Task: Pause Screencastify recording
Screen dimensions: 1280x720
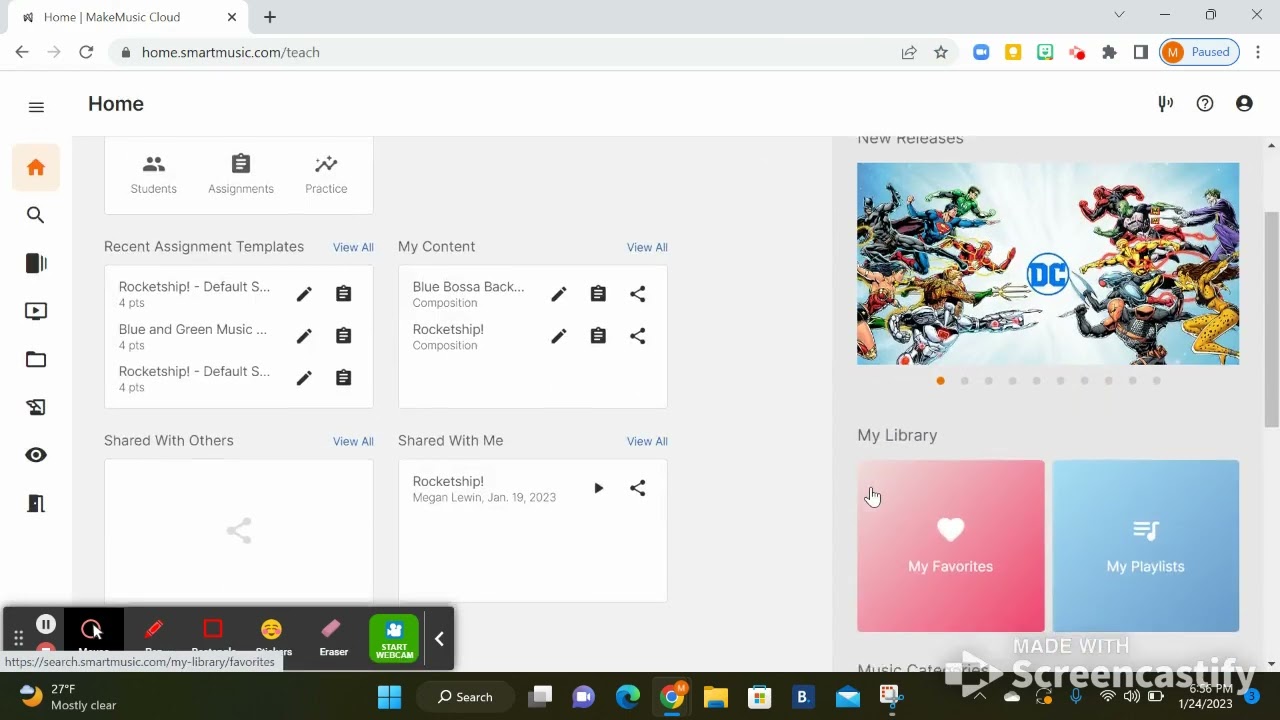Action: (45, 624)
